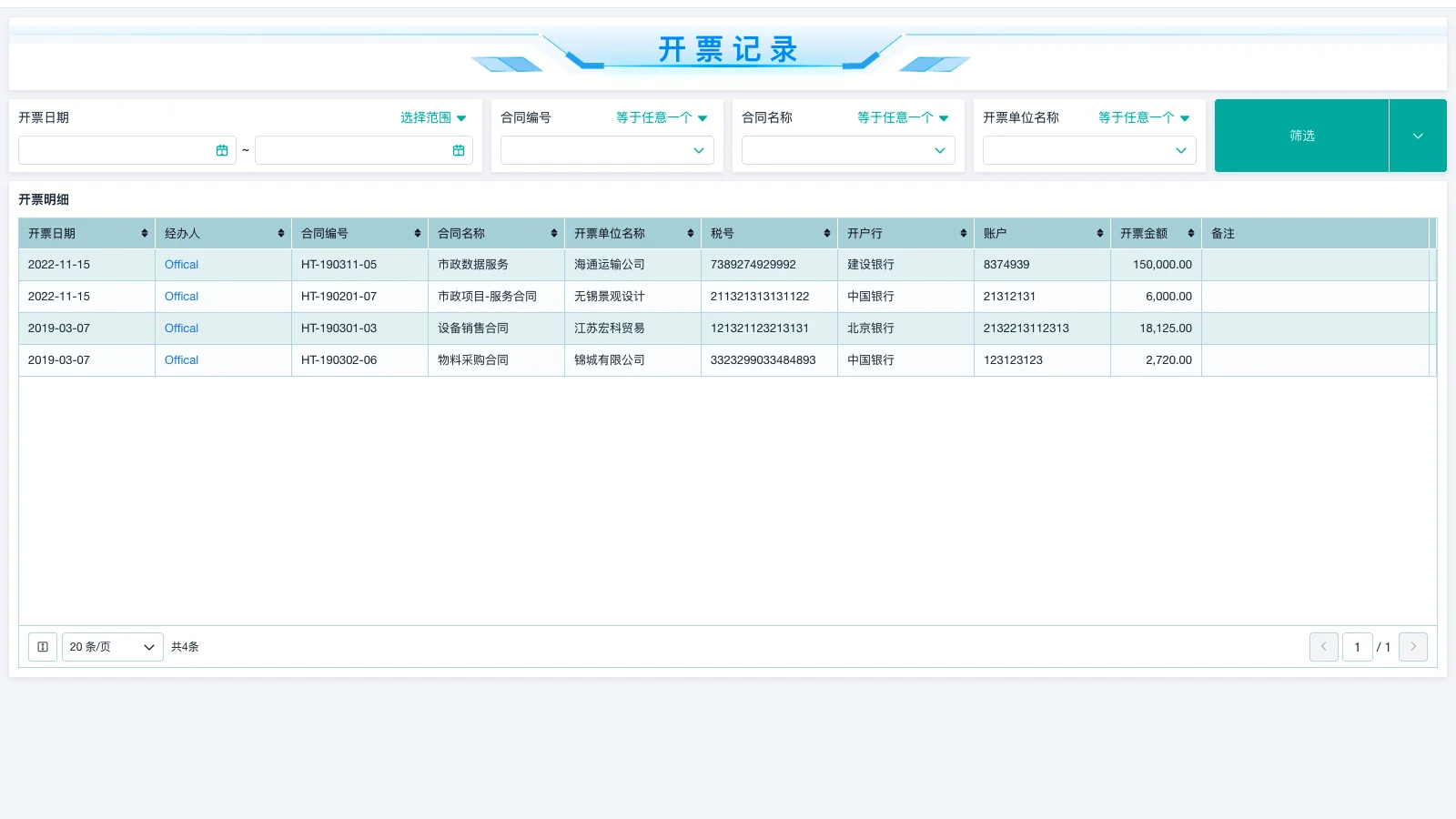The image size is (1456, 819).
Task: Change the 20 条/页 page size selector
Action: 112,647
